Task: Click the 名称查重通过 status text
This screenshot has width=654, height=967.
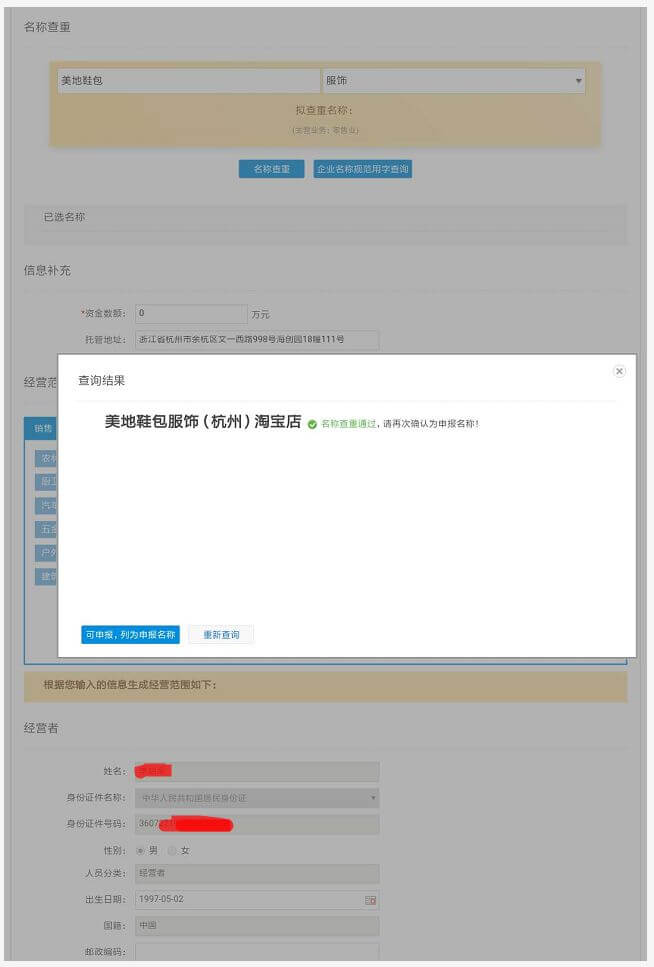Action: tap(349, 424)
